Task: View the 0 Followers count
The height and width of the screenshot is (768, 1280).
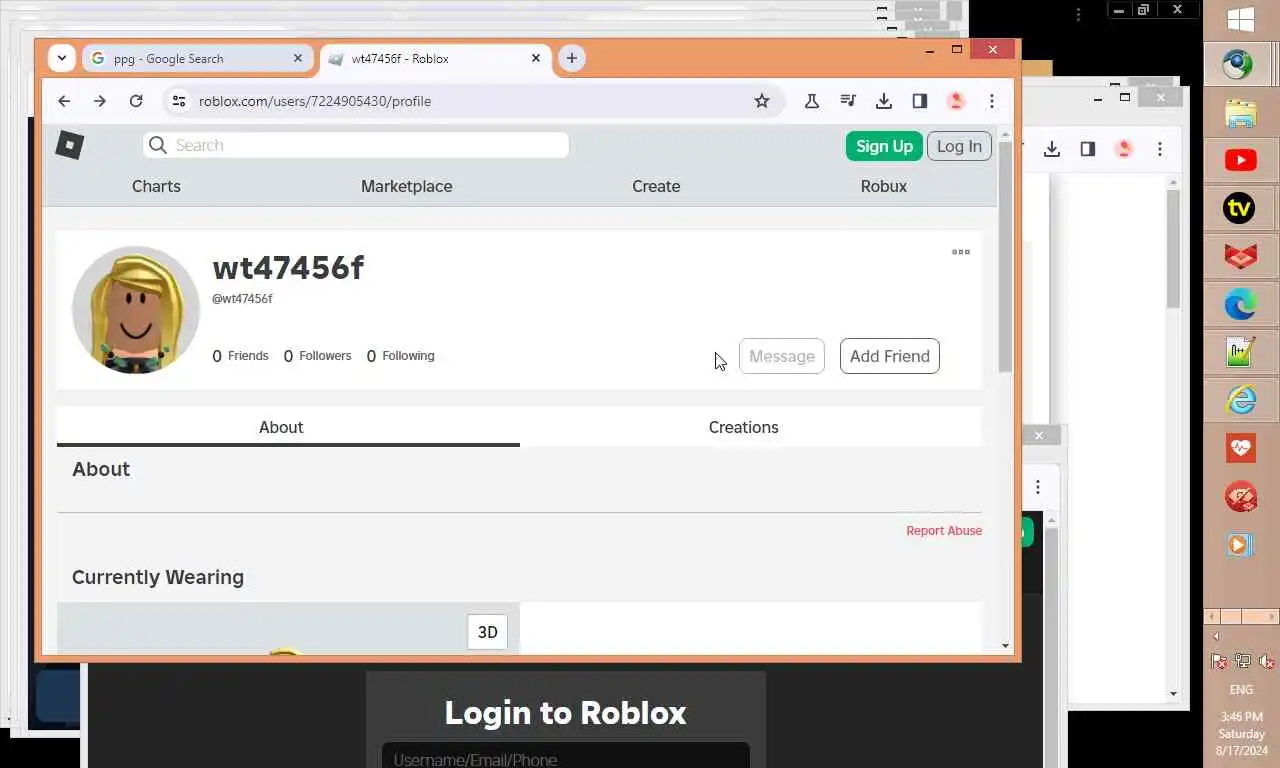Action: [x=318, y=356]
